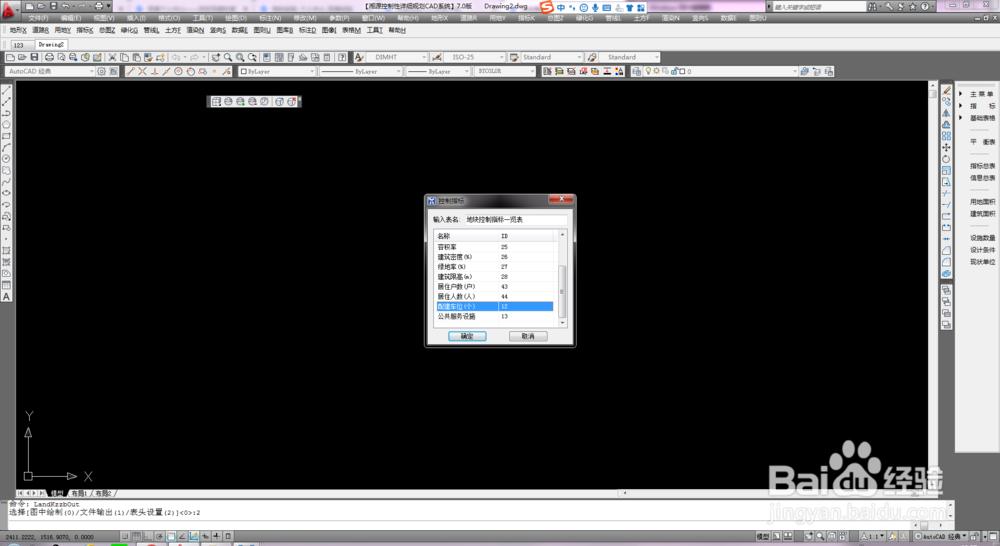Select the Rectangle tool in the left draw toolbar
The image size is (1000, 546).
(6, 136)
